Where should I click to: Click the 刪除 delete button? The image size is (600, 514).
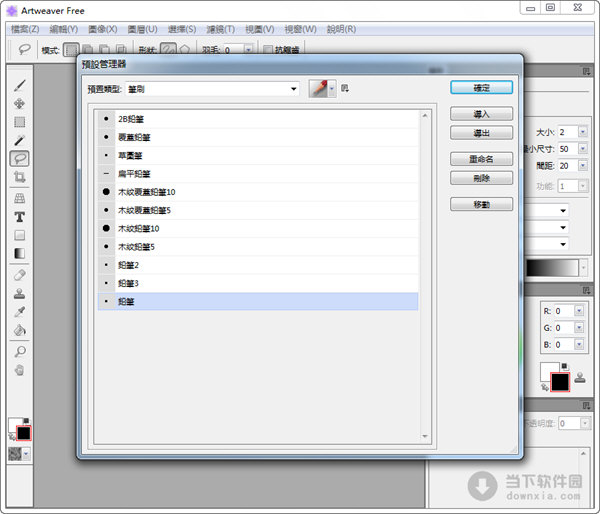(481, 178)
